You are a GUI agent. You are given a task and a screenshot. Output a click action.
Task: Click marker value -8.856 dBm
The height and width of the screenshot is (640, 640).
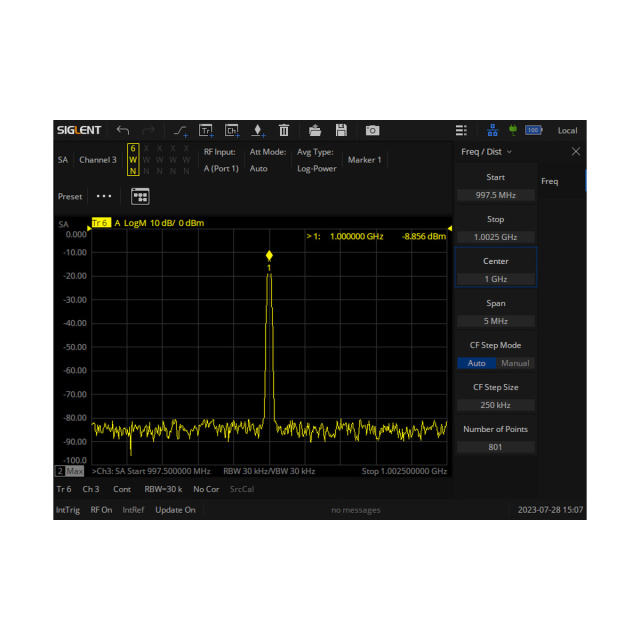(x=424, y=236)
